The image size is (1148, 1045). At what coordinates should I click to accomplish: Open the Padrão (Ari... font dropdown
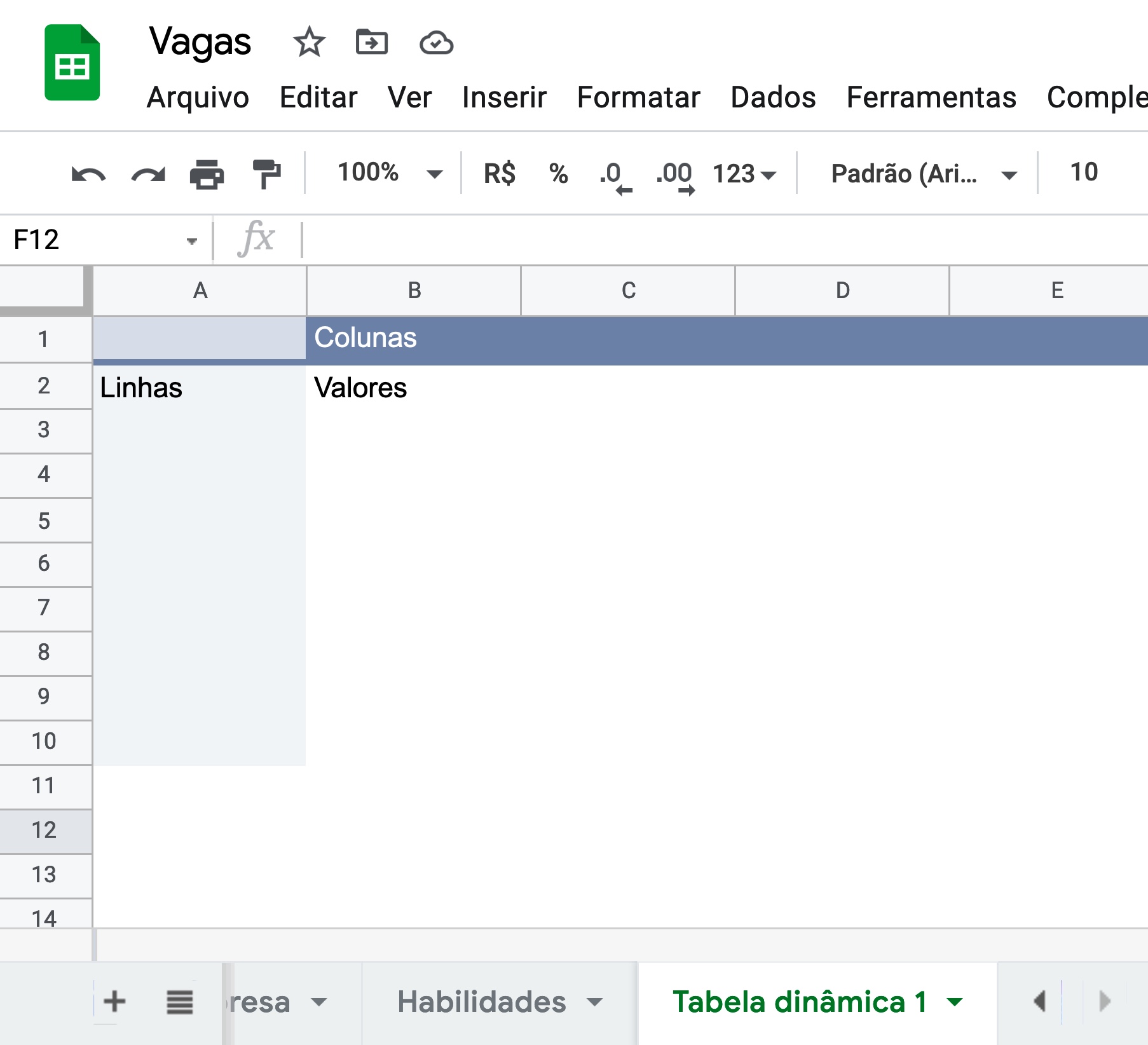pos(924,174)
